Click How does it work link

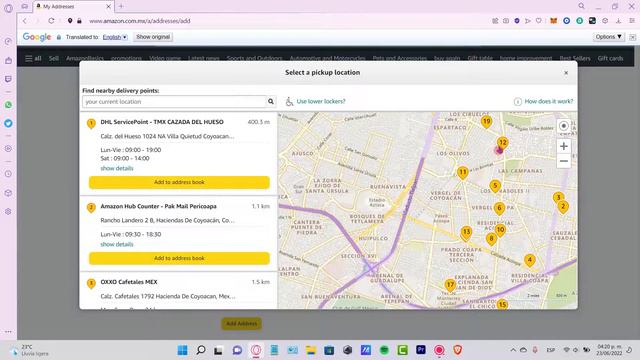click(x=549, y=101)
